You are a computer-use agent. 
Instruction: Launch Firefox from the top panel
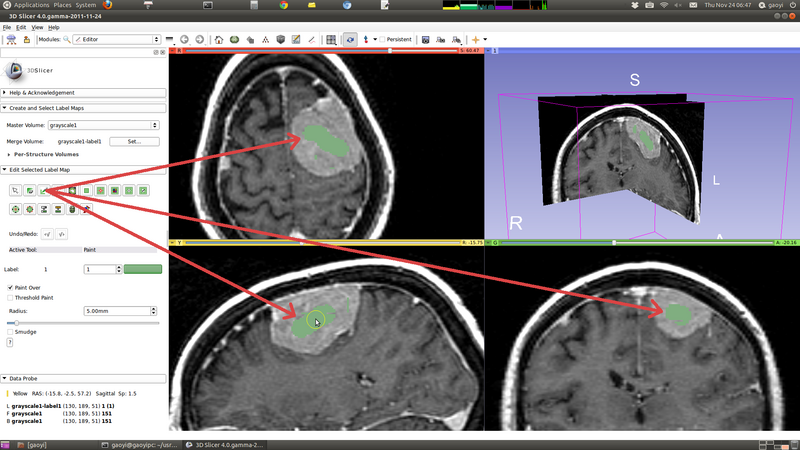(x=107, y=5)
